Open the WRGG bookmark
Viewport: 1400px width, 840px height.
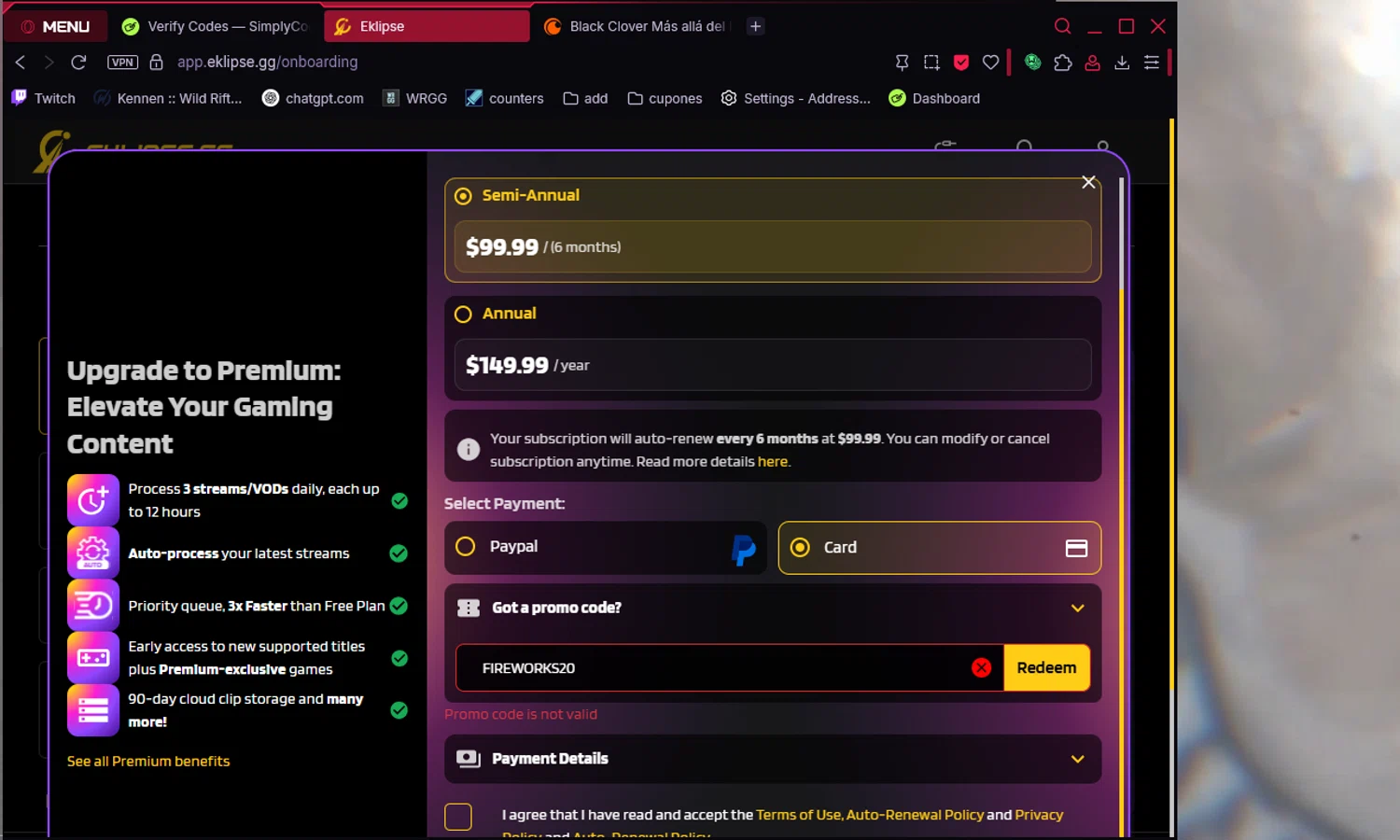click(x=415, y=98)
